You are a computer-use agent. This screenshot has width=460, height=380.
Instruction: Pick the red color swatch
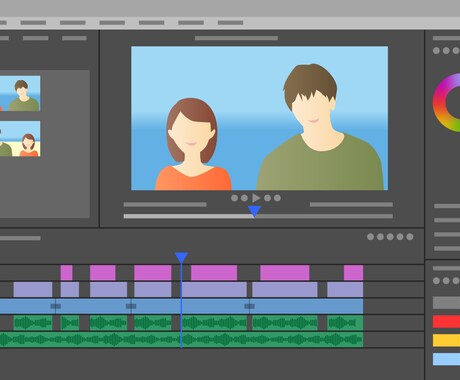[446, 322]
